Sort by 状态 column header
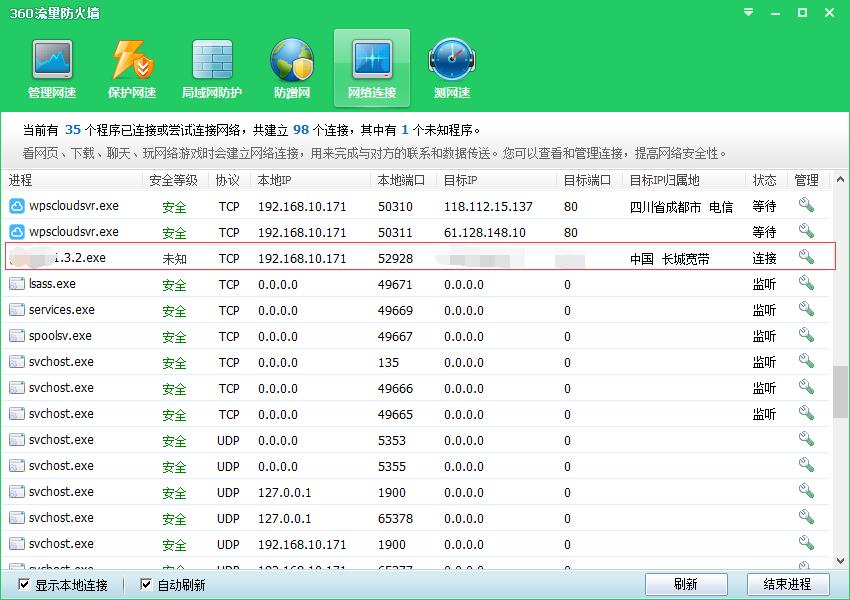Viewport: 850px width, 600px height. pyautogui.click(x=766, y=180)
